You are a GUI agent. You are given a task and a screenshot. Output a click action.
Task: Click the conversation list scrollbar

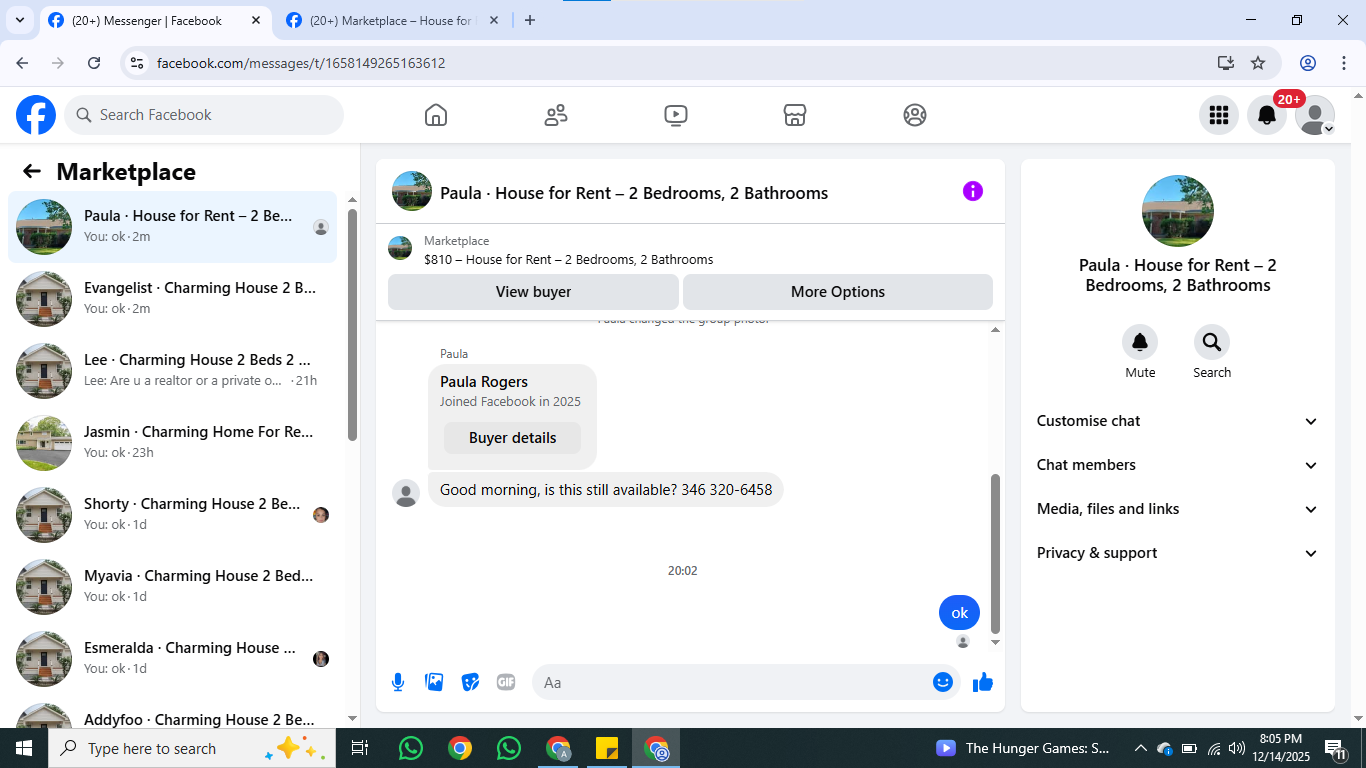352,324
